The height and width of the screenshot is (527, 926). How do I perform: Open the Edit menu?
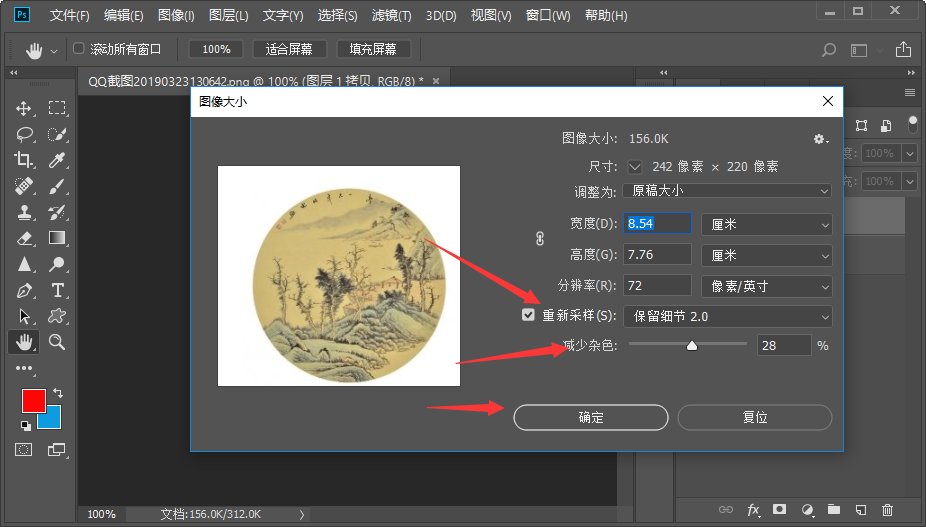coord(123,15)
